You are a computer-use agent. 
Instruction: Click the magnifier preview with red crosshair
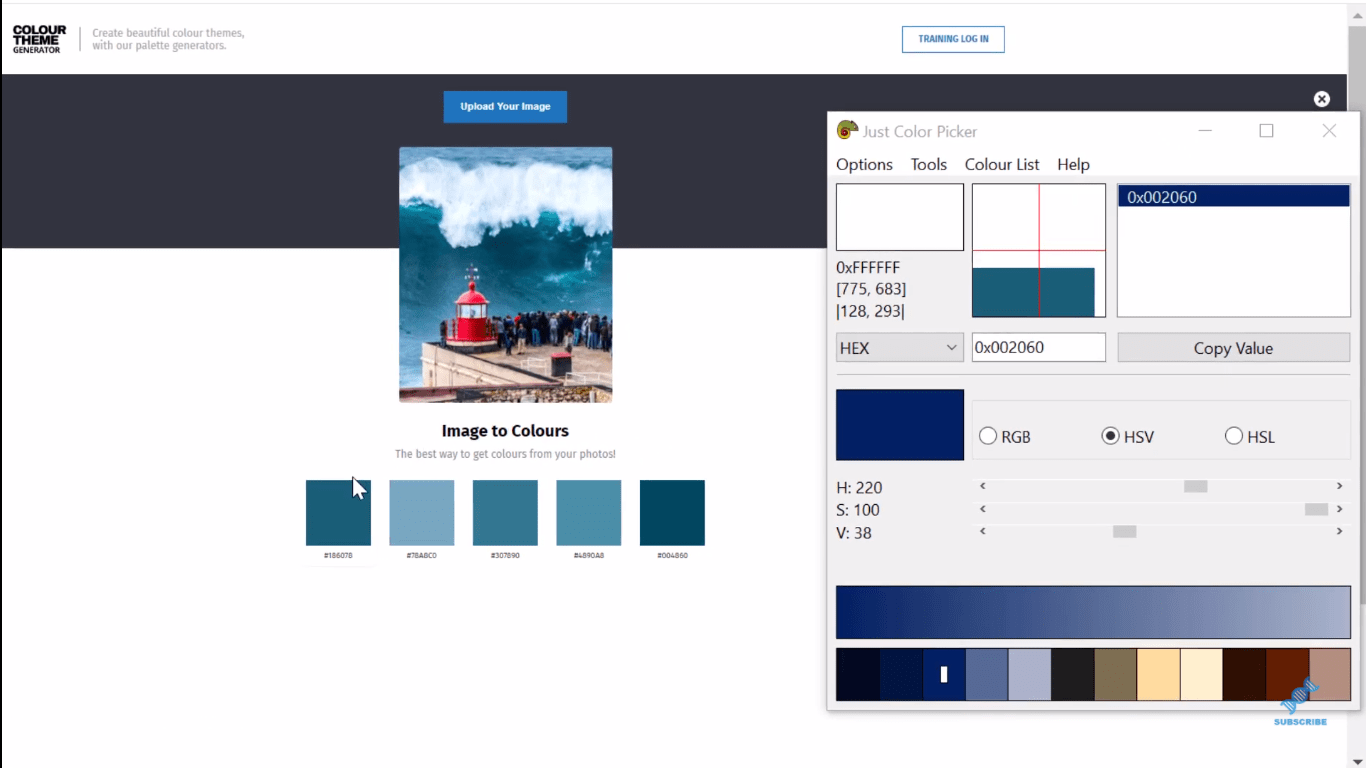click(1038, 250)
